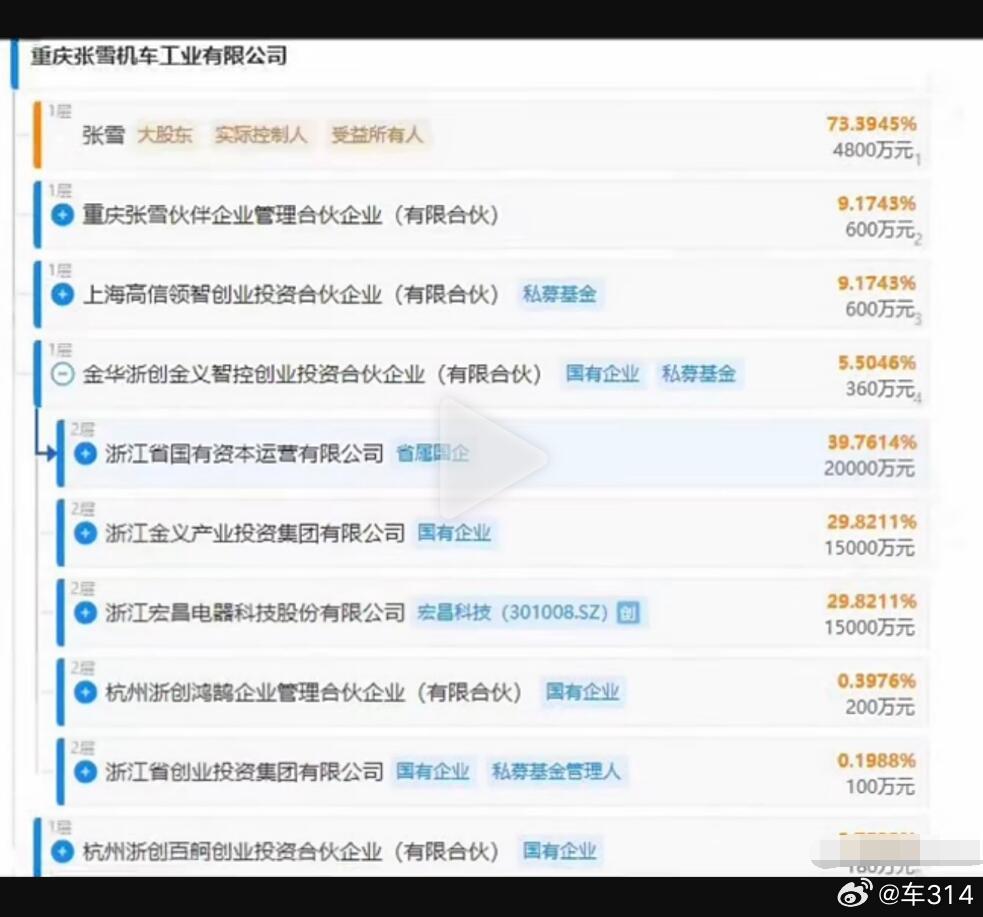Click the 360万元 capital amount
Image resolution: width=983 pixels, height=917 pixels.
click(880, 389)
